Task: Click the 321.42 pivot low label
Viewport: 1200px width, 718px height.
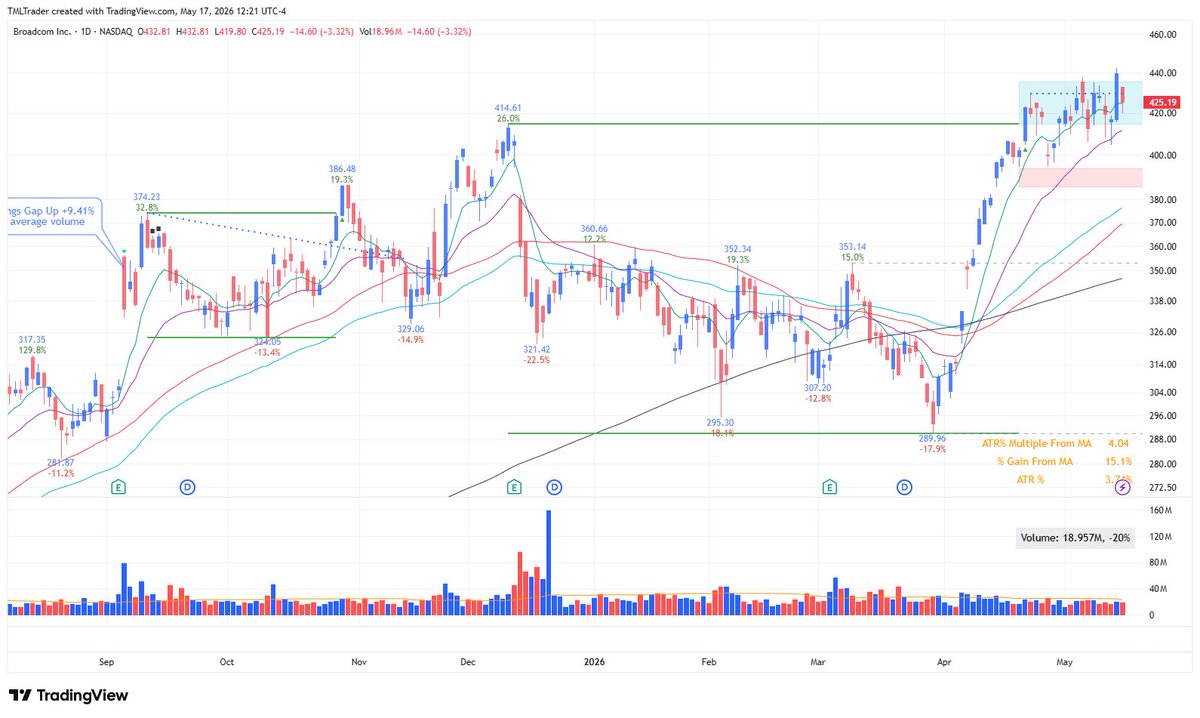Action: [537, 349]
